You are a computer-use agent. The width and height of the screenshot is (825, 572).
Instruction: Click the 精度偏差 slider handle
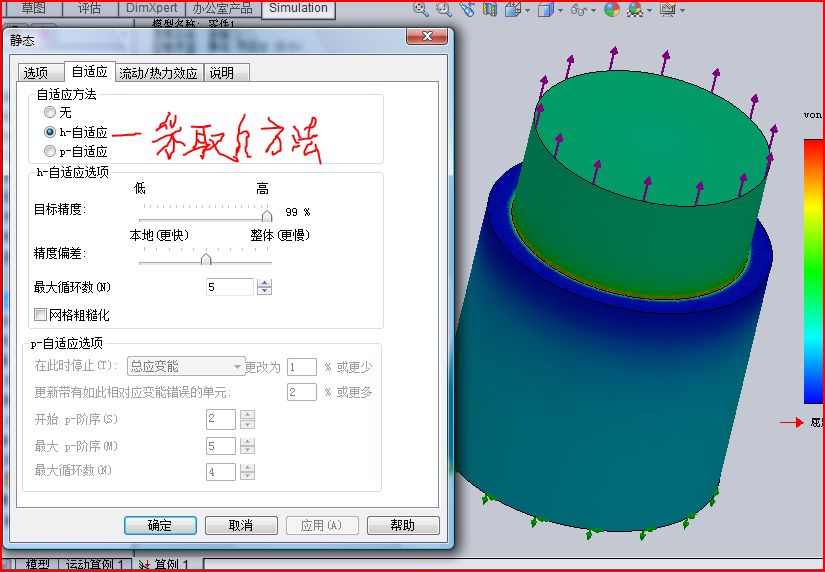tap(206, 259)
